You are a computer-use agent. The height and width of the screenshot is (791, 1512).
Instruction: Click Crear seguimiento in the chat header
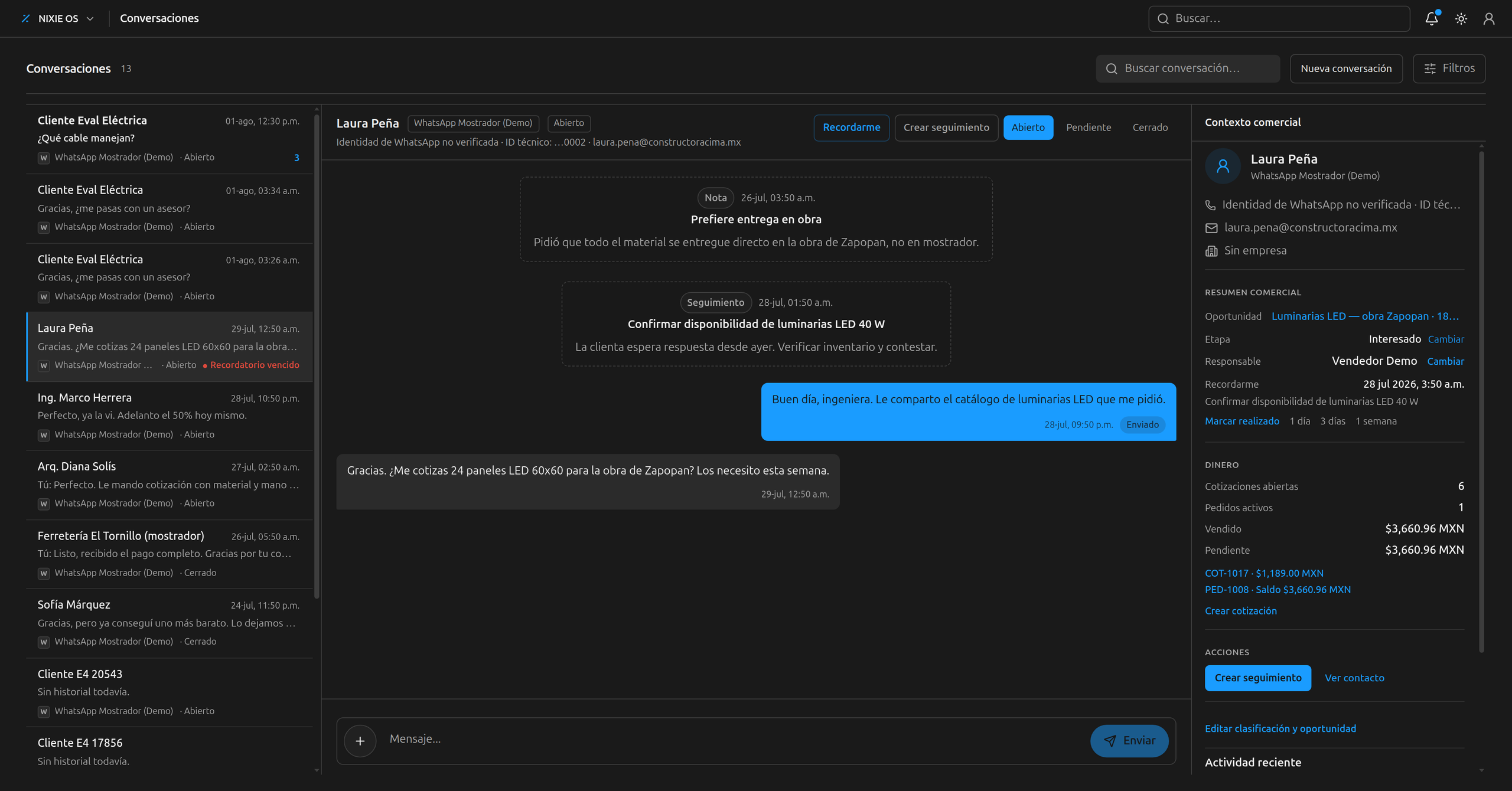coord(946,128)
